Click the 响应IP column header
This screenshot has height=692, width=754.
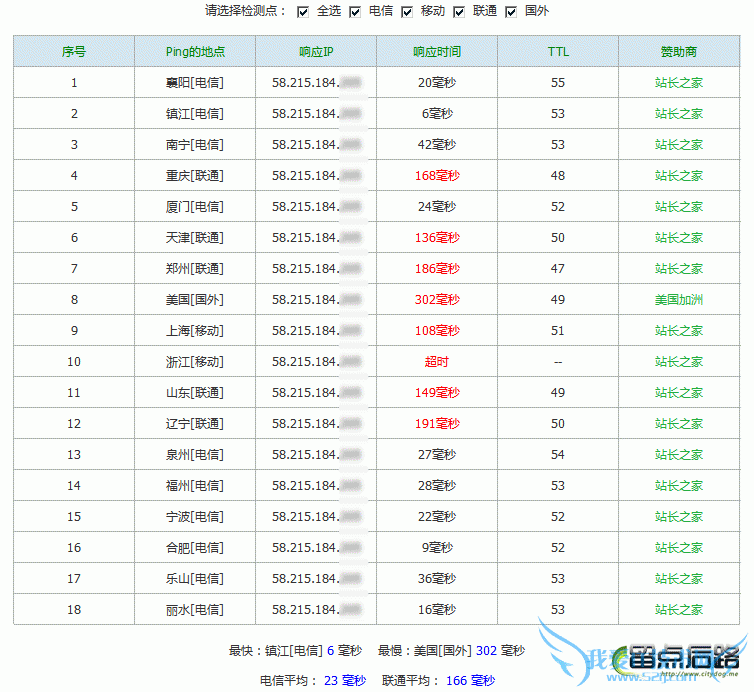point(316,51)
